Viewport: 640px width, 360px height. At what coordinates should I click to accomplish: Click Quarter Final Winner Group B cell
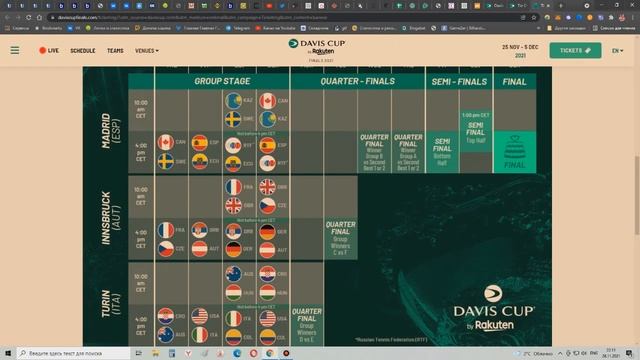point(374,152)
